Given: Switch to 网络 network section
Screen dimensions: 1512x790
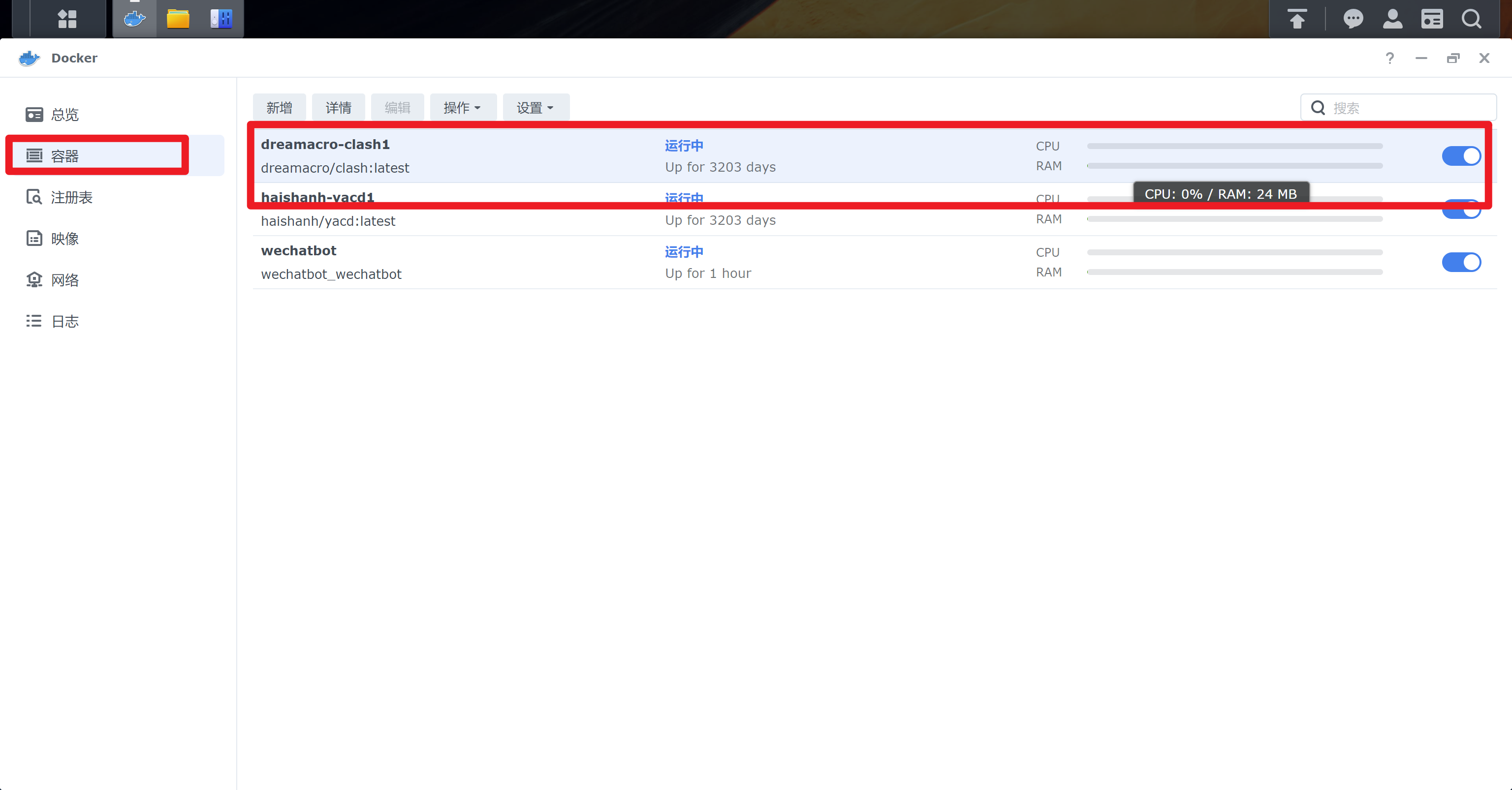Looking at the screenshot, I should click(115, 280).
